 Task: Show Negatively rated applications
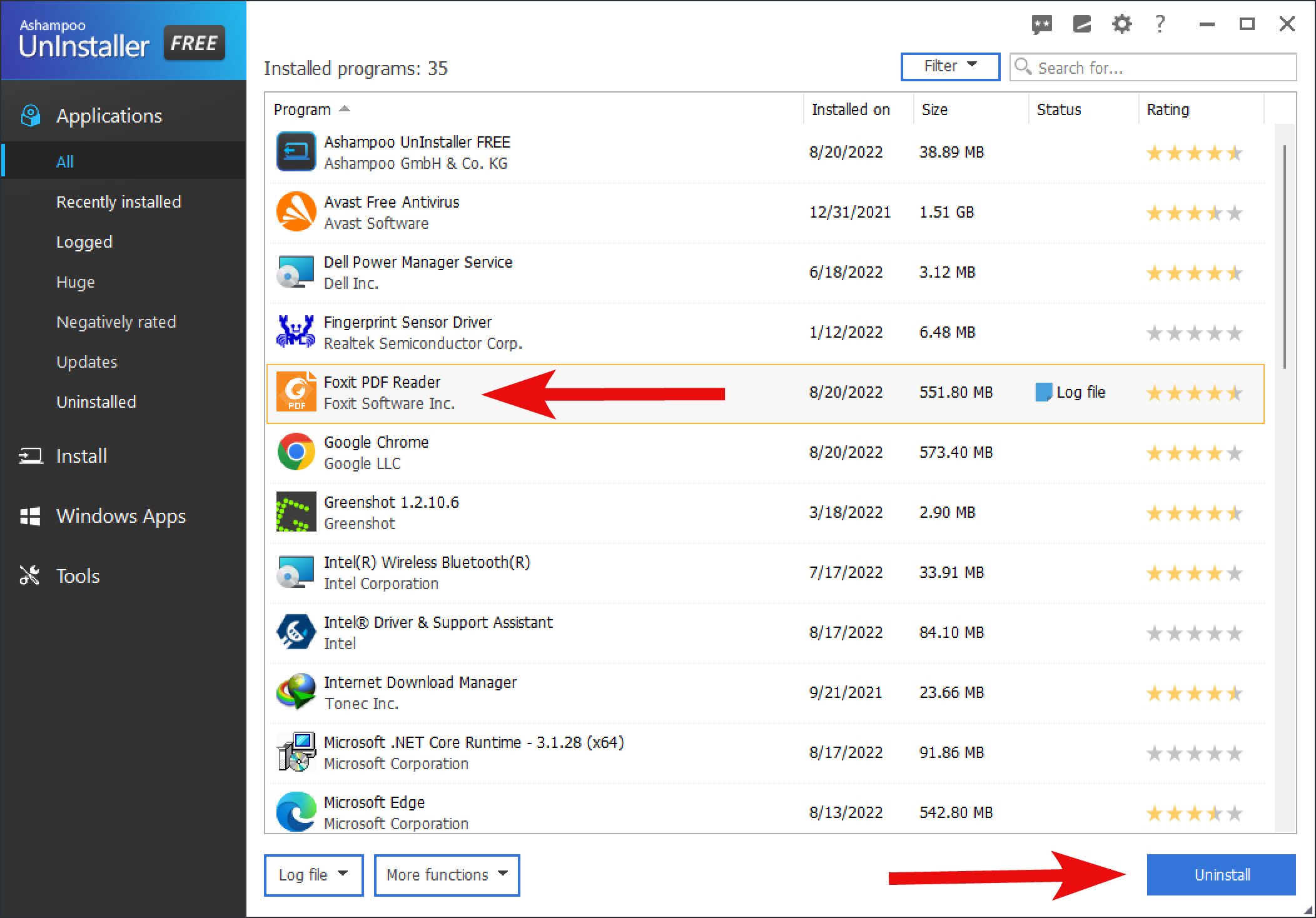[116, 322]
